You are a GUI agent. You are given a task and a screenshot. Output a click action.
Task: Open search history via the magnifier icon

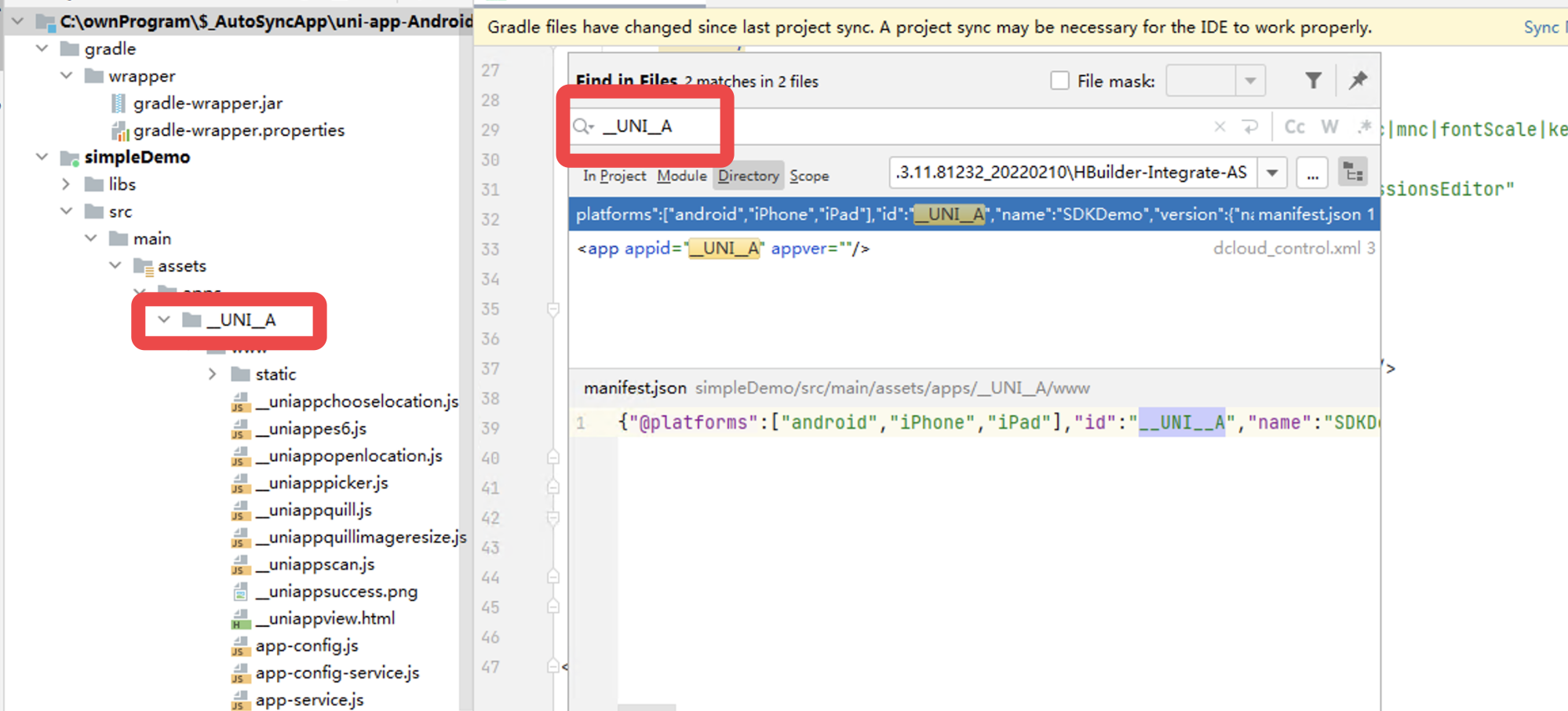581,126
